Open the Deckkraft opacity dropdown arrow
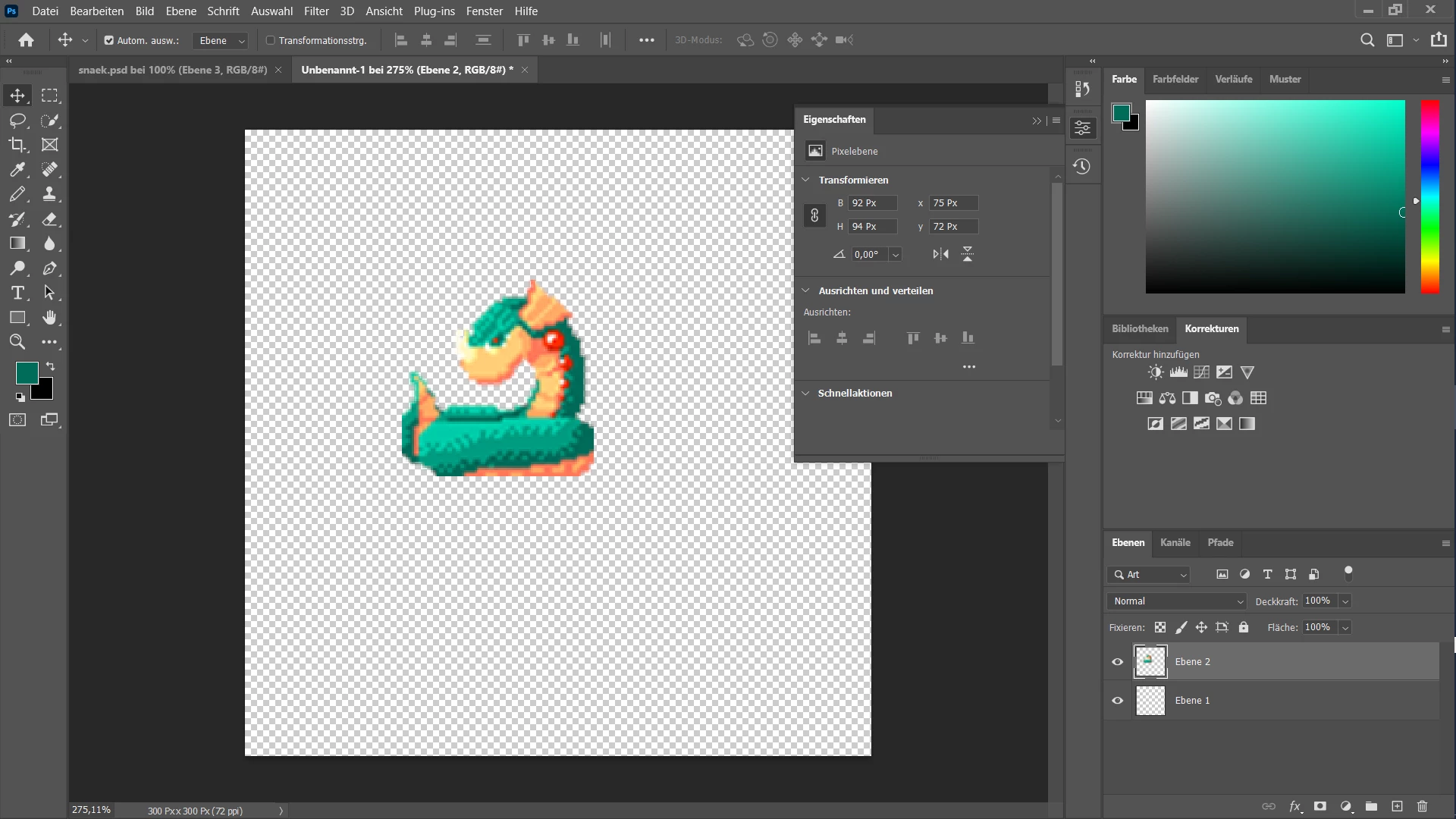 (1345, 601)
